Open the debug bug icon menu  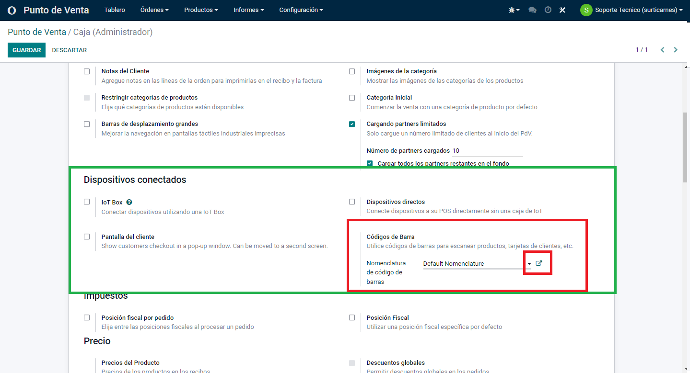[514, 10]
